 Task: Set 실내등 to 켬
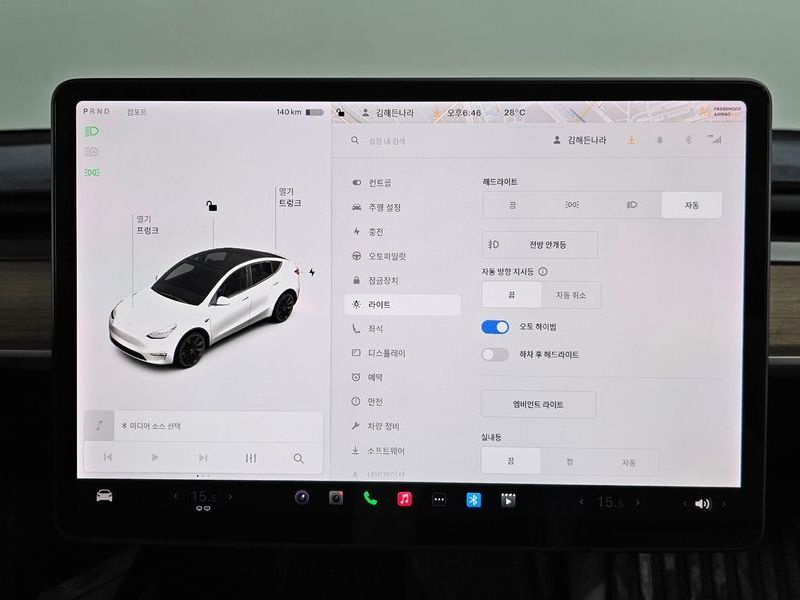click(569, 462)
